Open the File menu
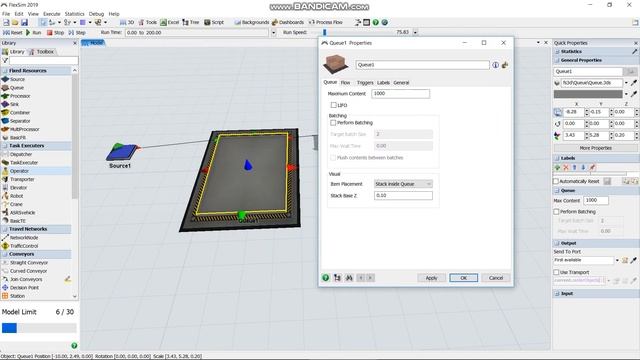The width and height of the screenshot is (640, 360). click(6, 14)
